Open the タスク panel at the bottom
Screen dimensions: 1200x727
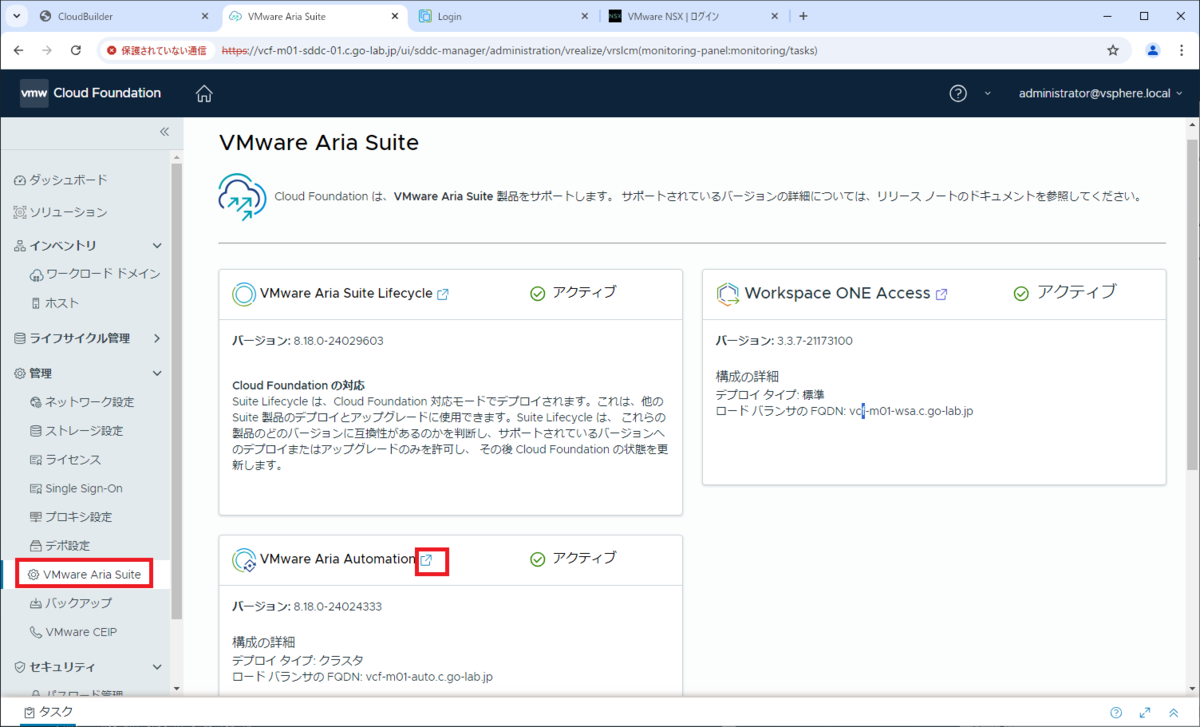48,712
